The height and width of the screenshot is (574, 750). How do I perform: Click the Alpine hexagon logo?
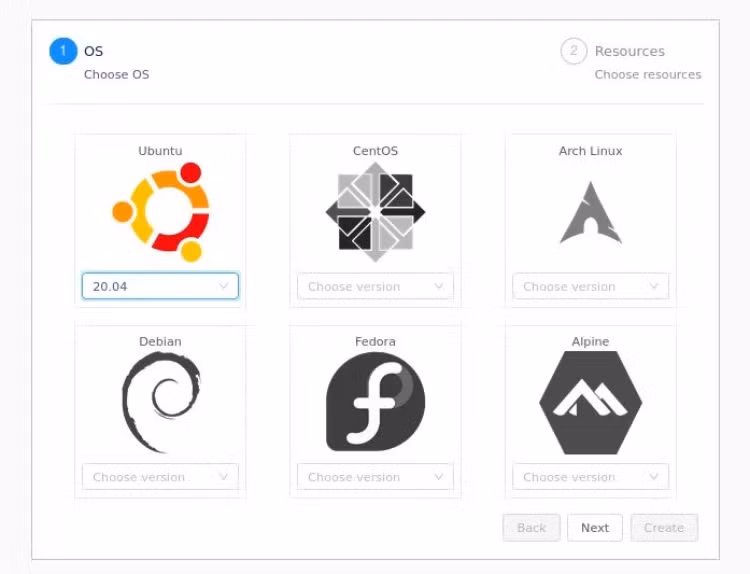[591, 402]
